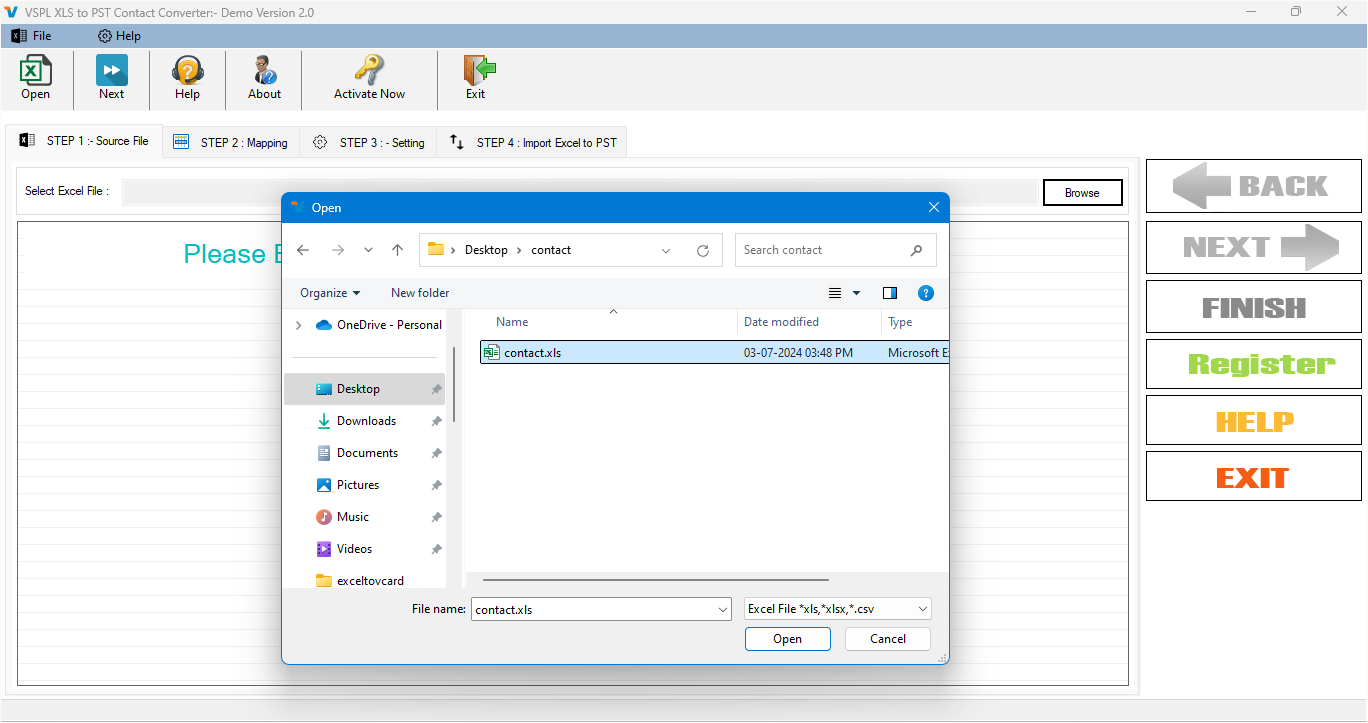Click the large BACK button
Viewport: 1368px width, 723px height.
(1253, 186)
